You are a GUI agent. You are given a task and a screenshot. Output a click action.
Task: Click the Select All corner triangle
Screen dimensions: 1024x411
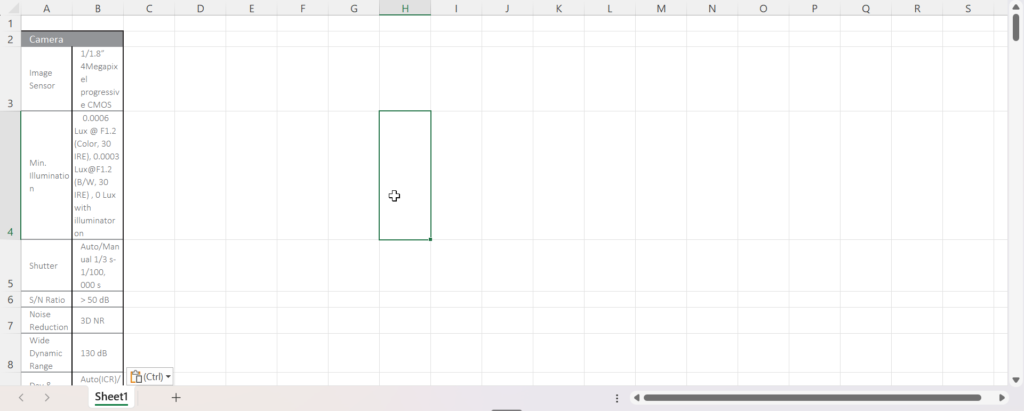click(10, 9)
